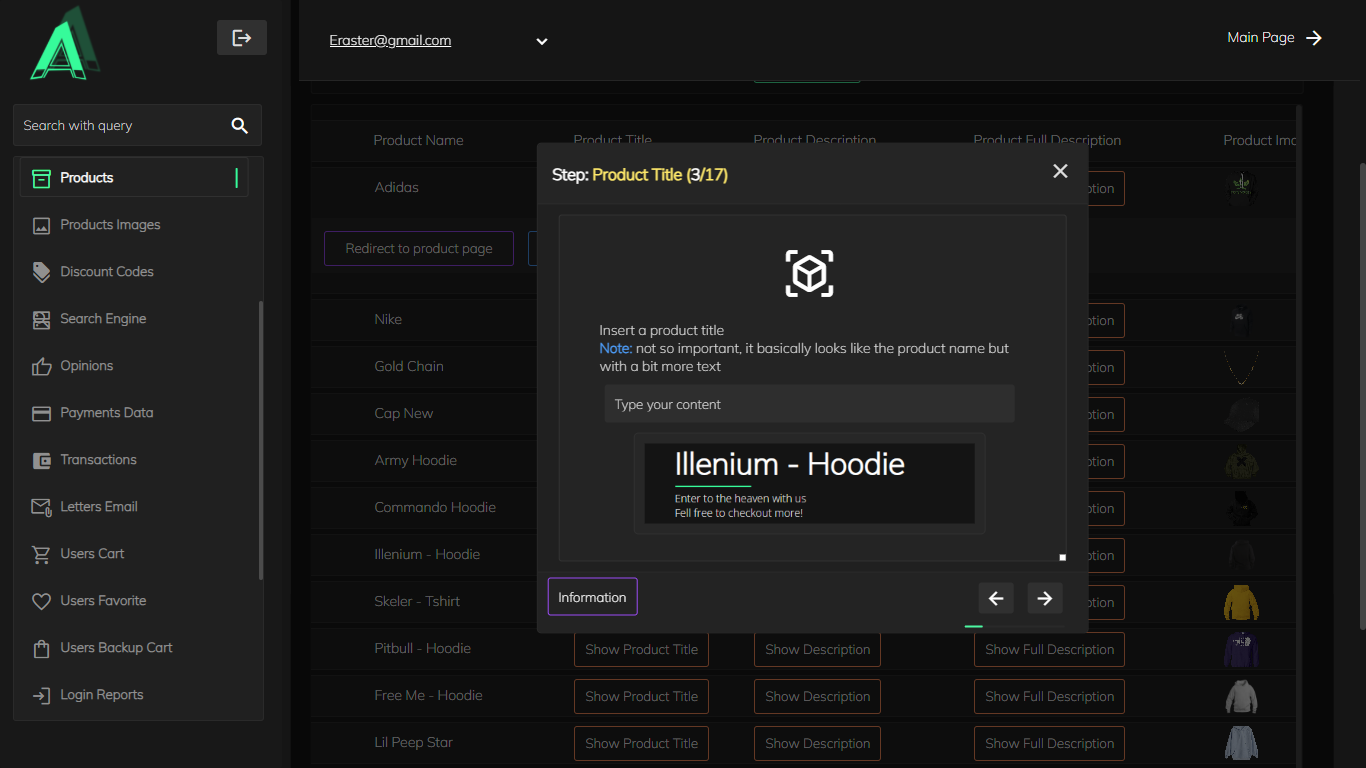Select Products menu item
This screenshot has height=768, width=1366.
pyautogui.click(x=87, y=178)
